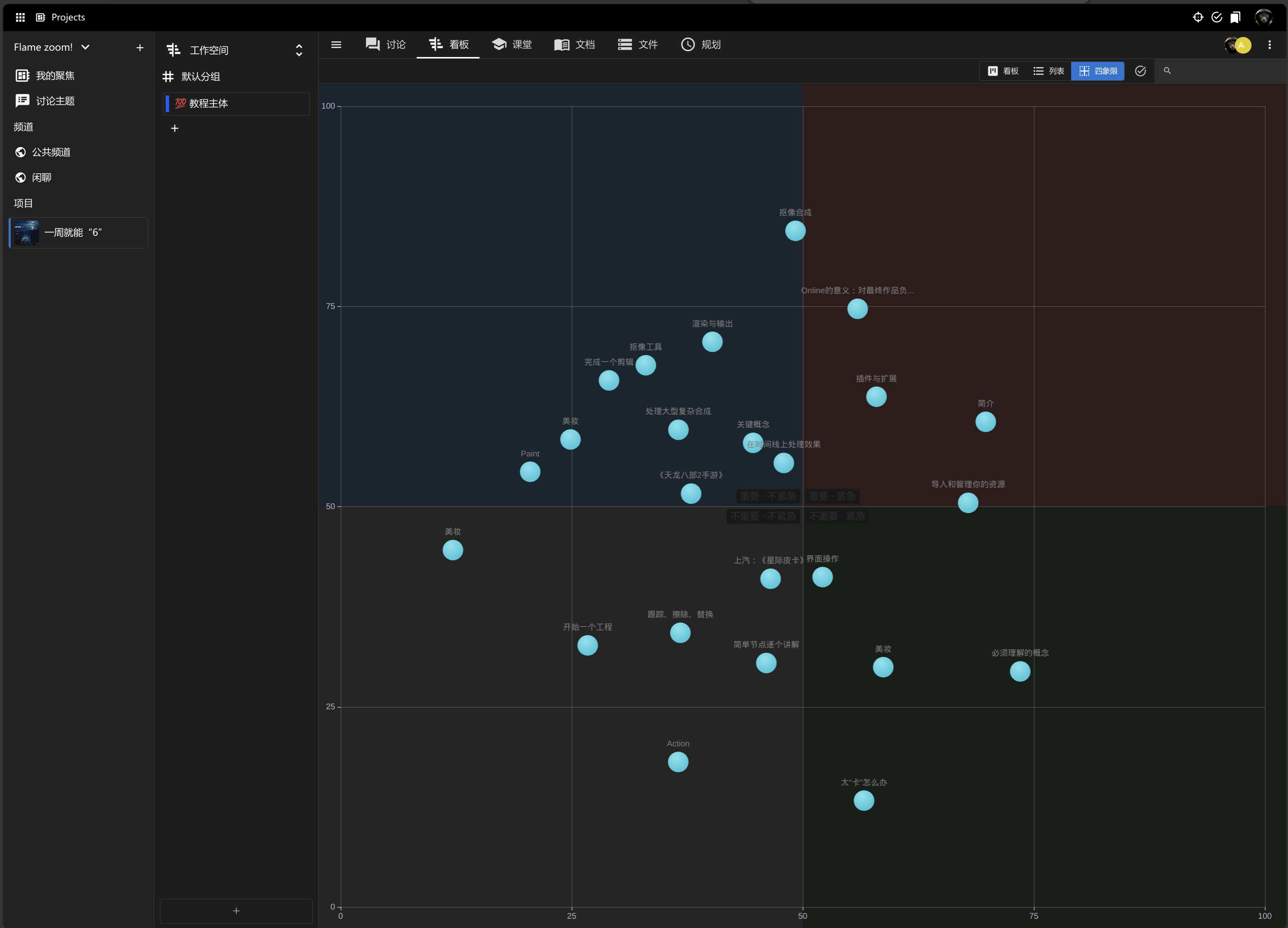
Task: Click the 太"卡"怎么办 data point
Action: 863,800
